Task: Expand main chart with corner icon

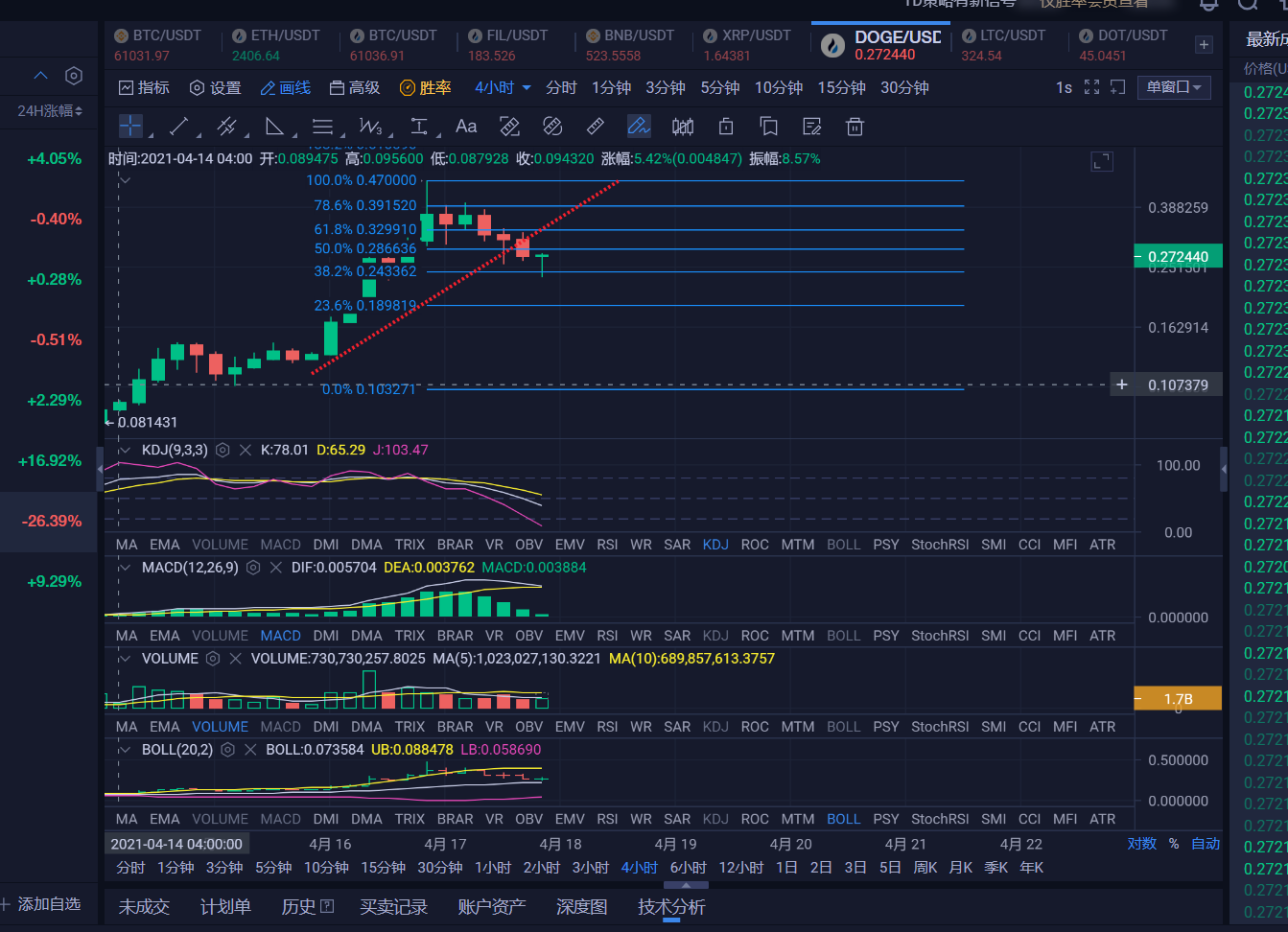Action: click(1102, 162)
